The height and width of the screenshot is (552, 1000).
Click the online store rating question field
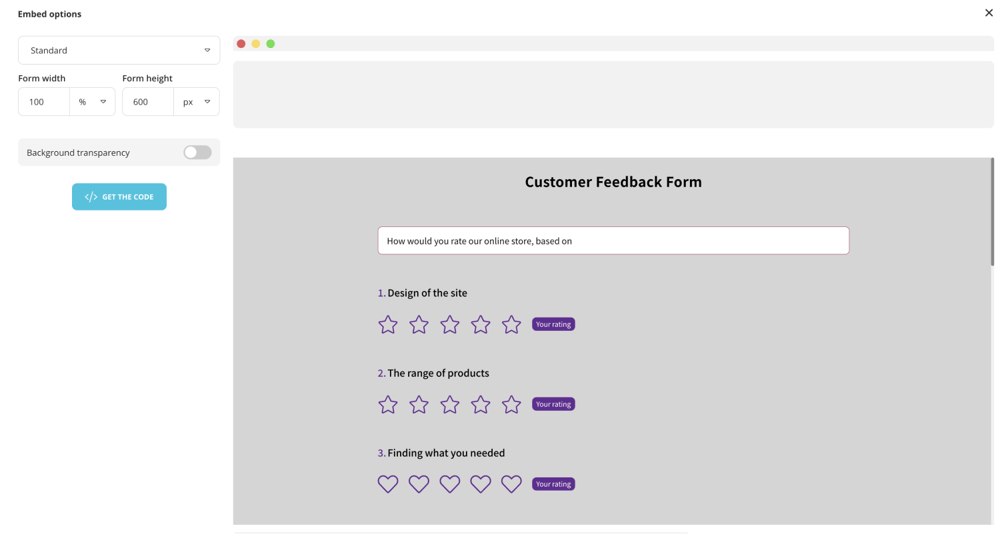tap(613, 241)
